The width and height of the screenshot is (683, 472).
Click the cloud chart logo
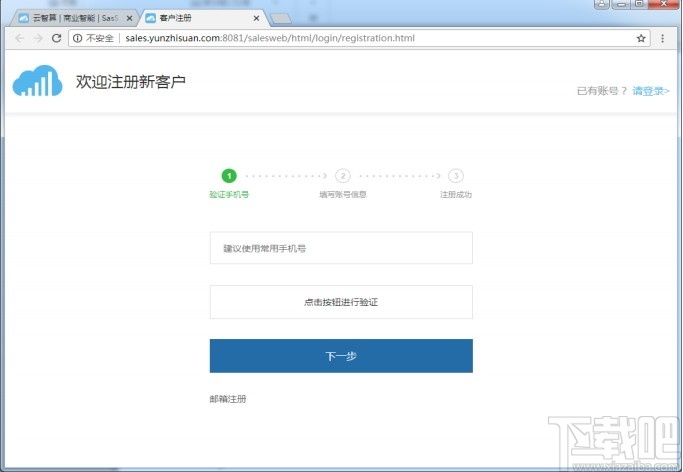[x=37, y=81]
